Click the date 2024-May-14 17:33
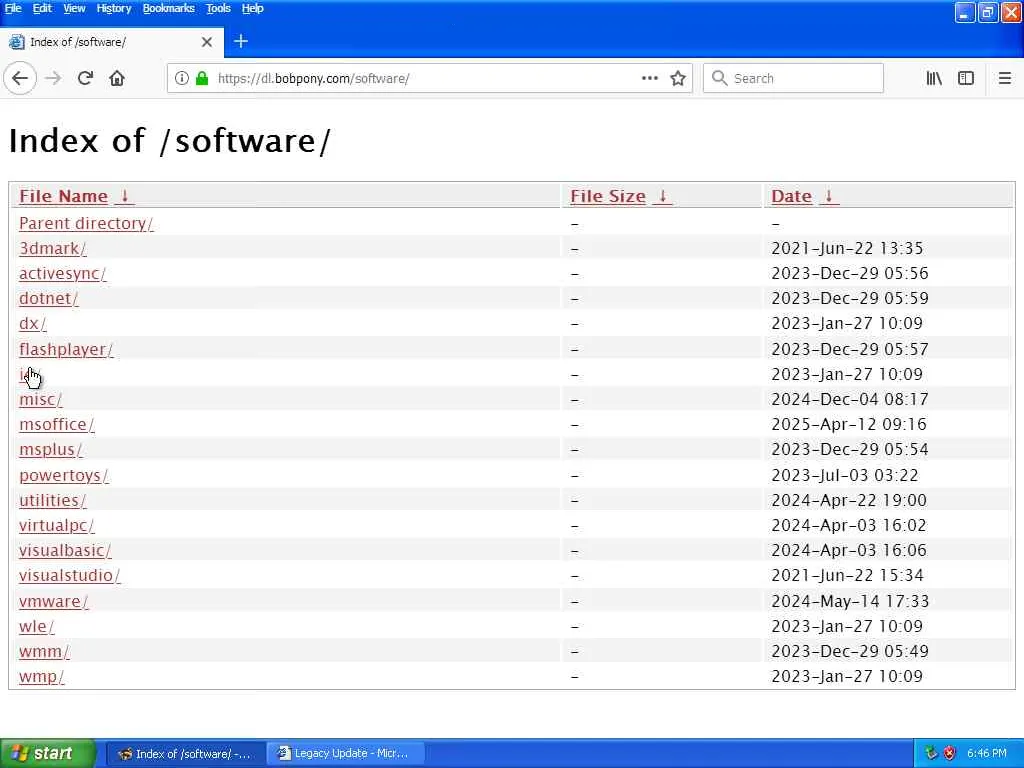The height and width of the screenshot is (768, 1024). tap(850, 601)
